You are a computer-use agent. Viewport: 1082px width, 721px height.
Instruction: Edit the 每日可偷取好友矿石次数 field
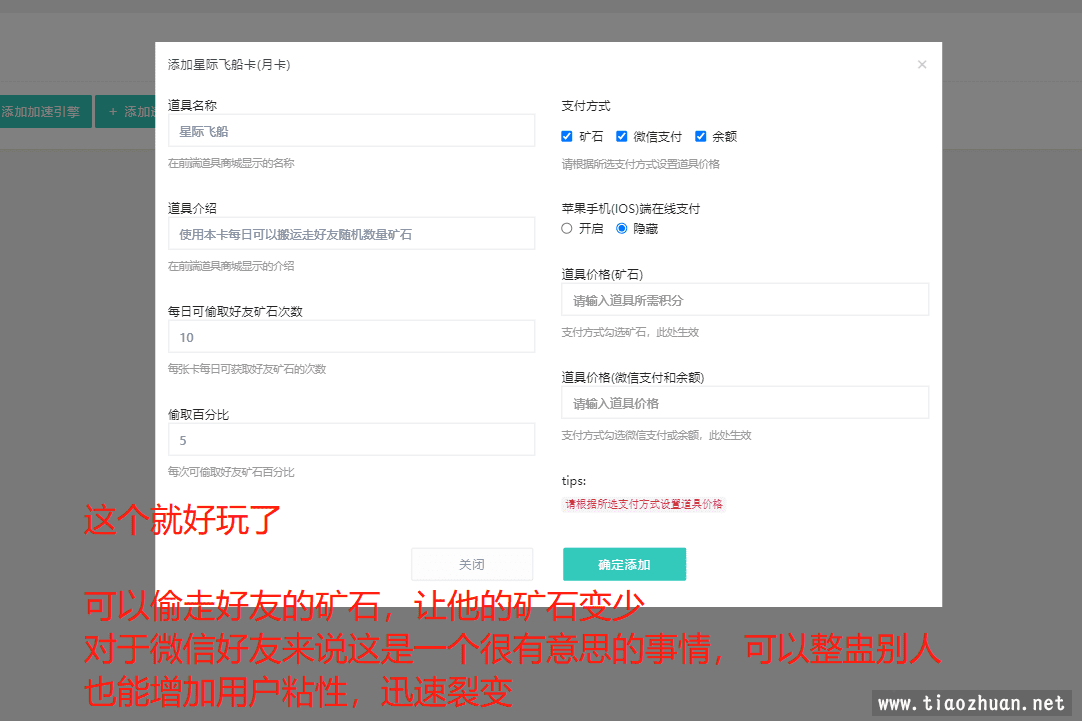tap(351, 337)
